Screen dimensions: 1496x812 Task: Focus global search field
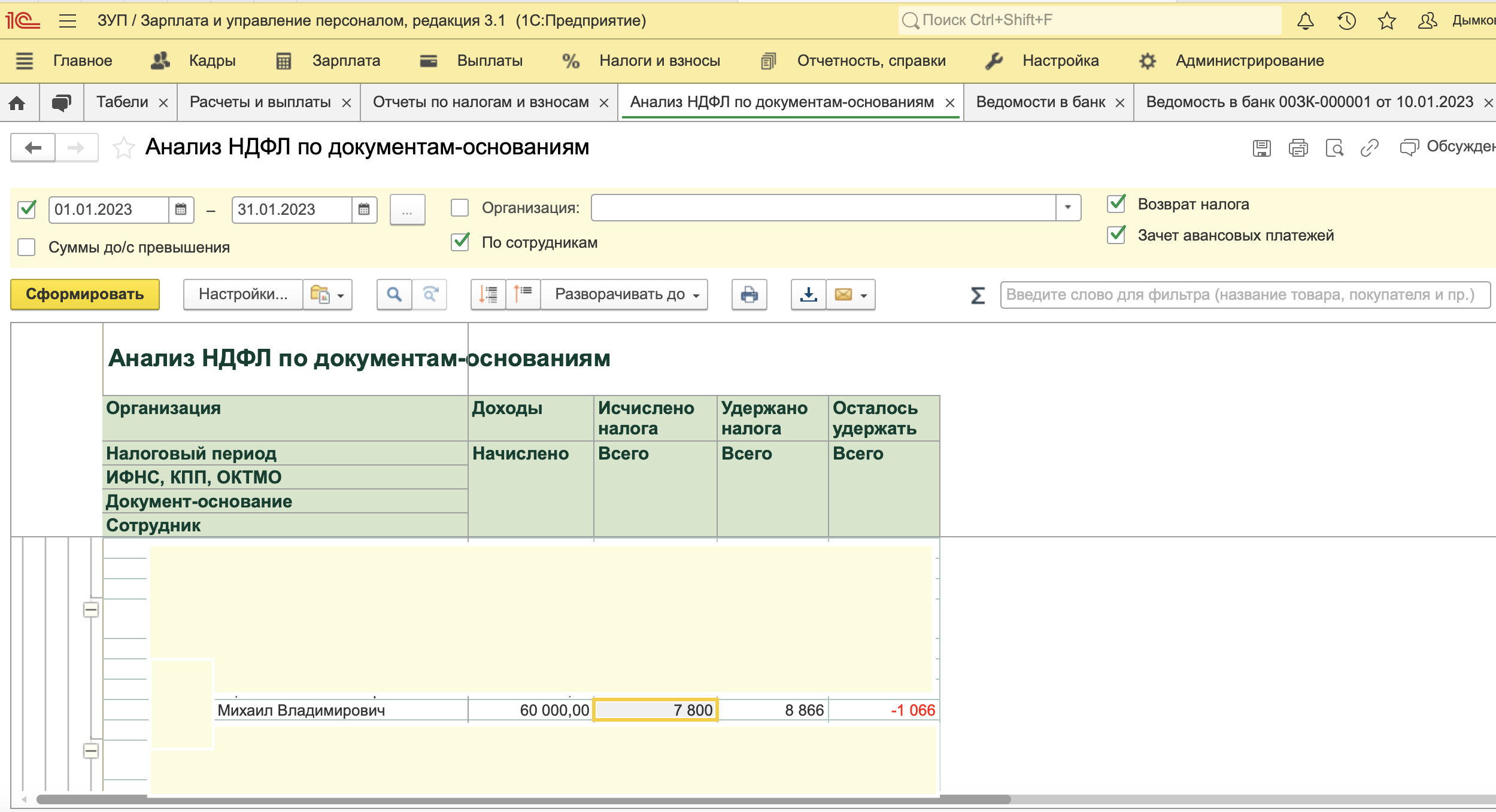click(1090, 20)
